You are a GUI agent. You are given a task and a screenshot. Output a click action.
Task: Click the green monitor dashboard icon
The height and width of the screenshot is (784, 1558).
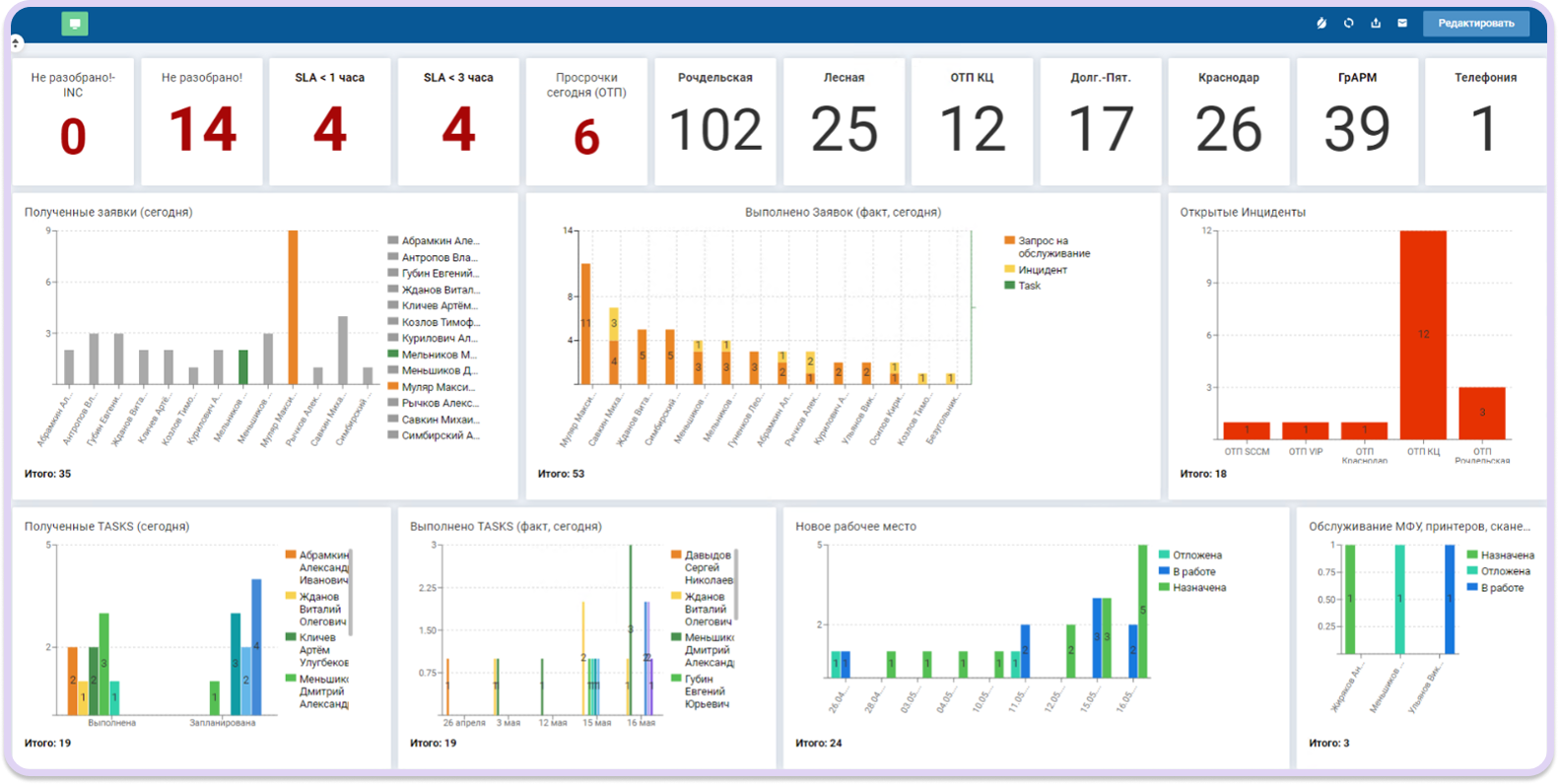[x=74, y=24]
